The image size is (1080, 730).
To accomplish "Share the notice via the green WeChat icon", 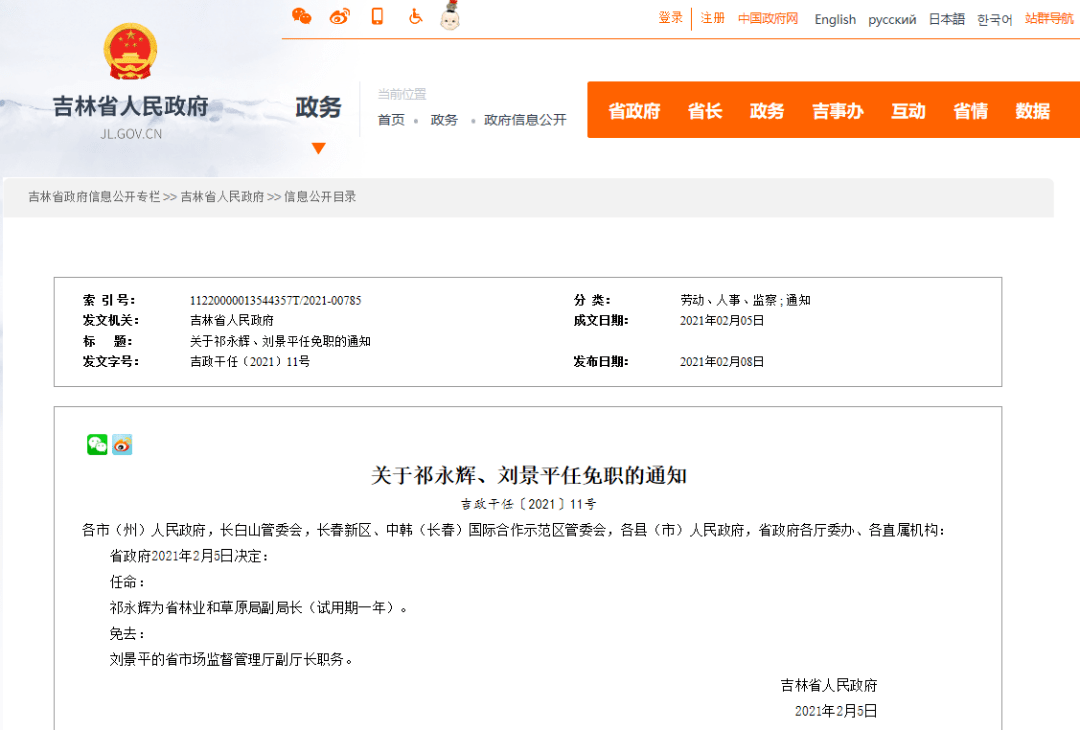I will 97,444.
